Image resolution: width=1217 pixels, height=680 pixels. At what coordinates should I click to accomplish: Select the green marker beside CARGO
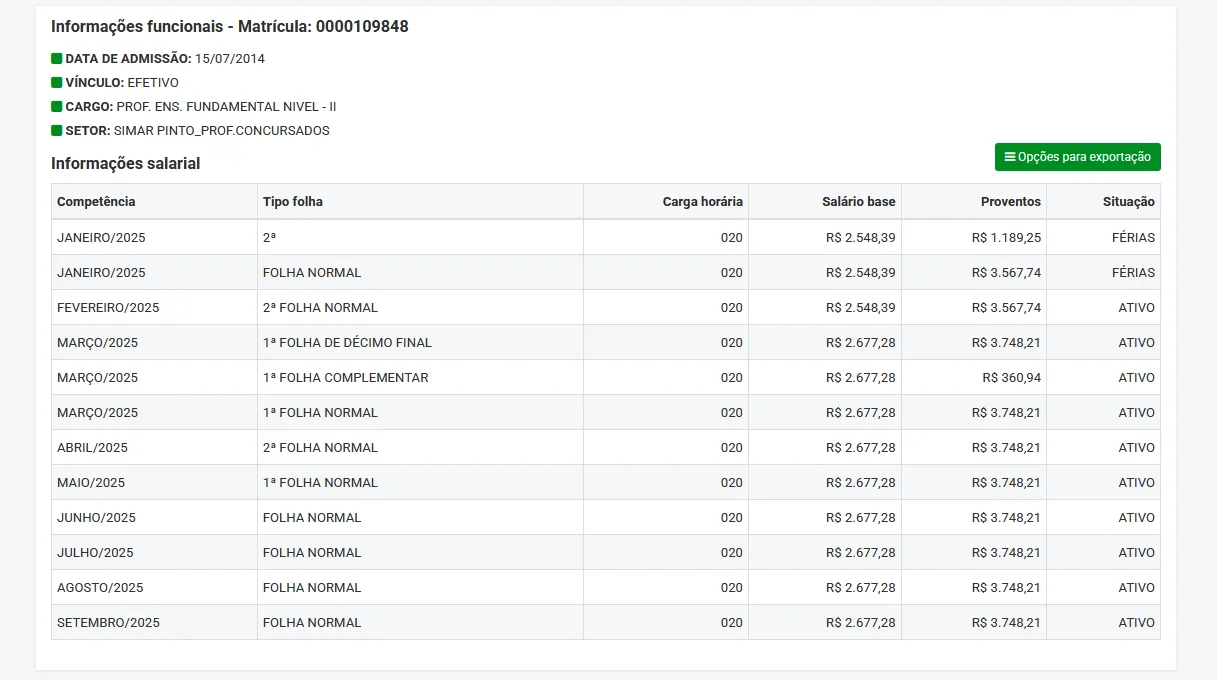point(57,107)
